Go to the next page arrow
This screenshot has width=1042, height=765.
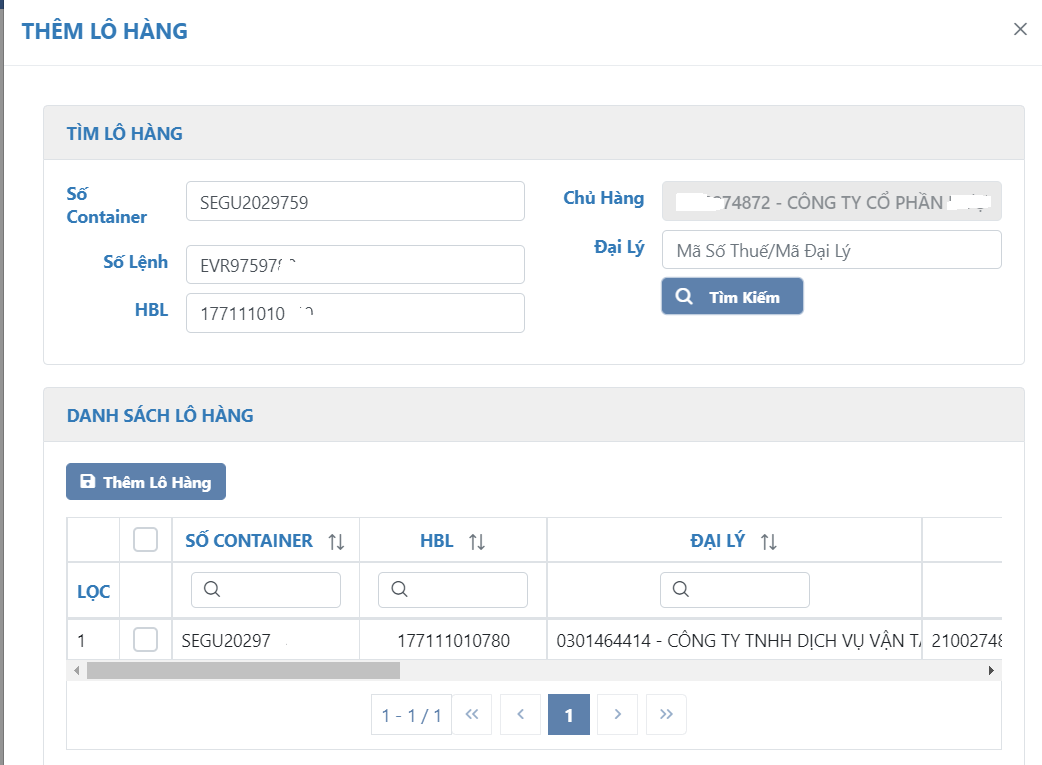click(618, 714)
